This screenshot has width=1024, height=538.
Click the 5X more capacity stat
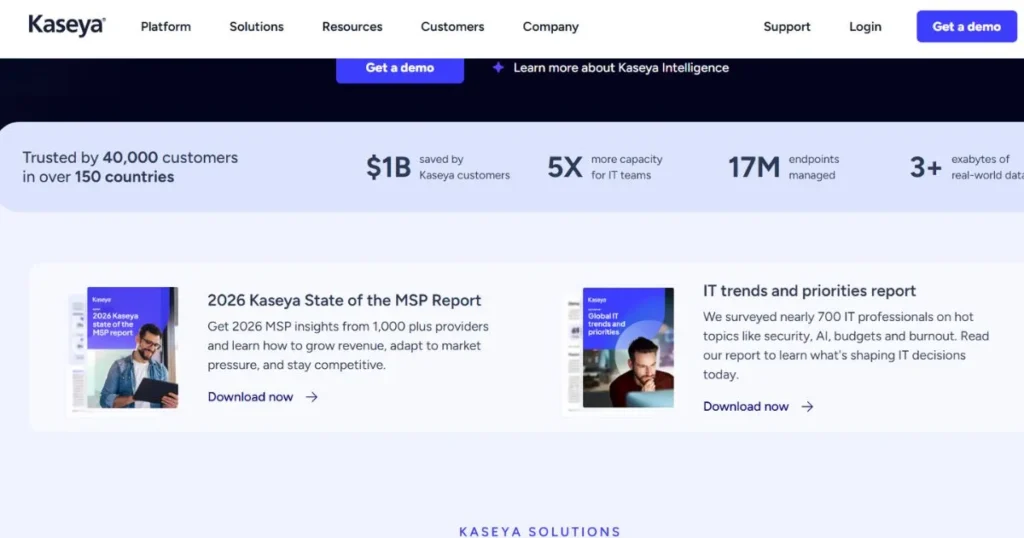pos(605,167)
